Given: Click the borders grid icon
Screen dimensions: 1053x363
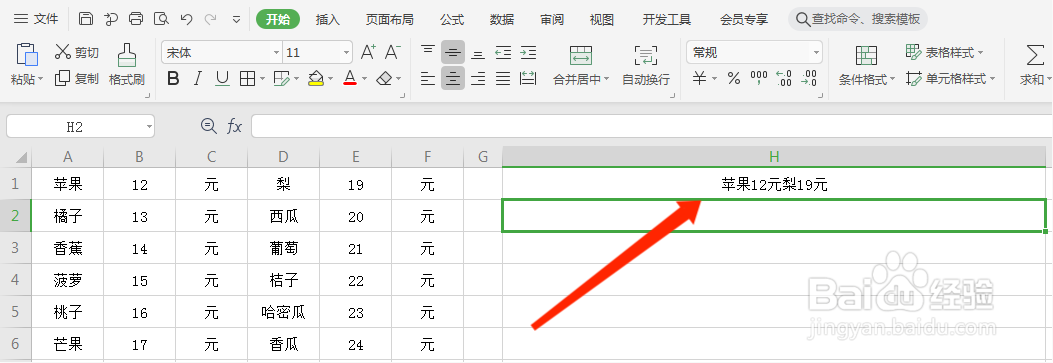Looking at the screenshot, I should (x=247, y=79).
